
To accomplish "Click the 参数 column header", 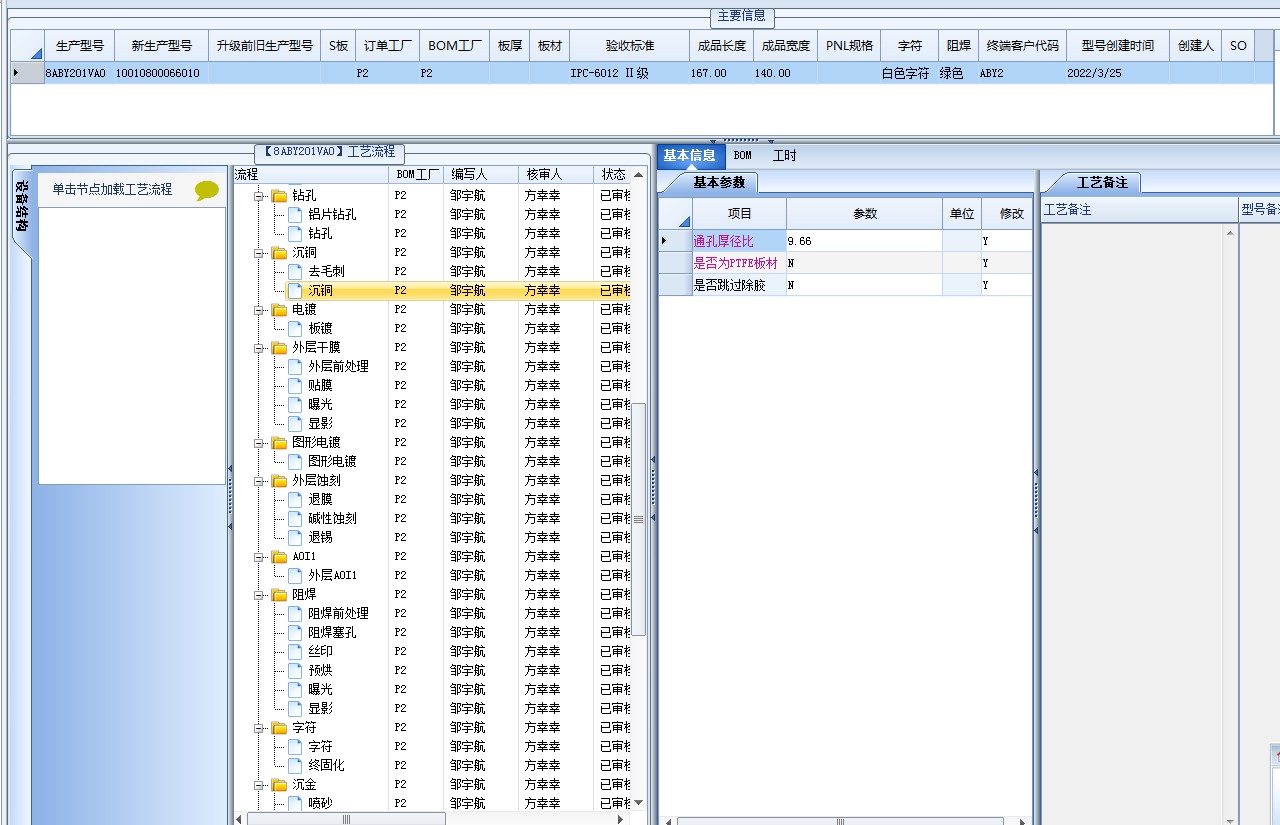I will (x=864, y=214).
